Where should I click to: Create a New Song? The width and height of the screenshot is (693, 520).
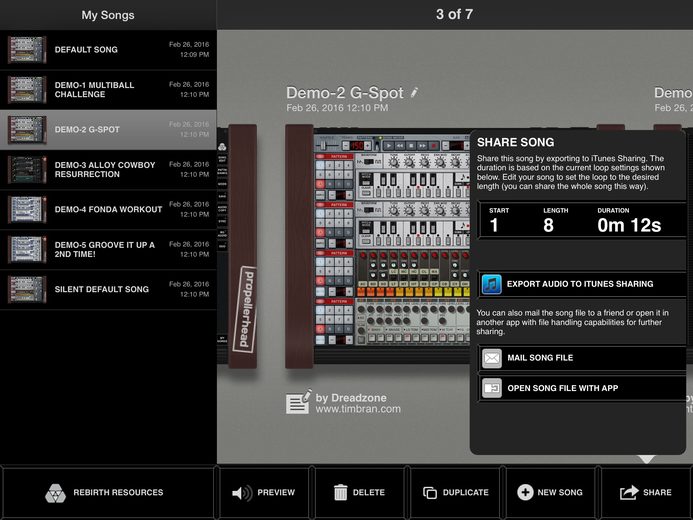tap(551, 492)
